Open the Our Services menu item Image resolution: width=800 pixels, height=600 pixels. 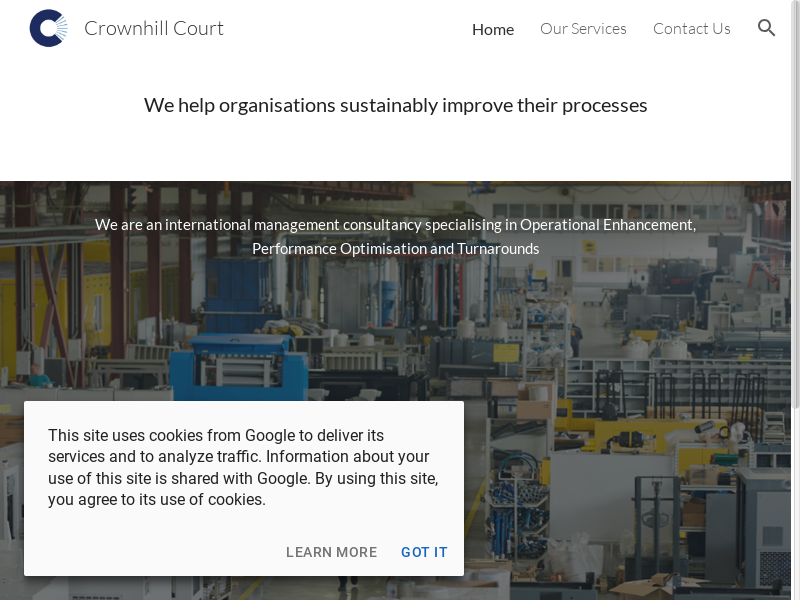coord(583,29)
